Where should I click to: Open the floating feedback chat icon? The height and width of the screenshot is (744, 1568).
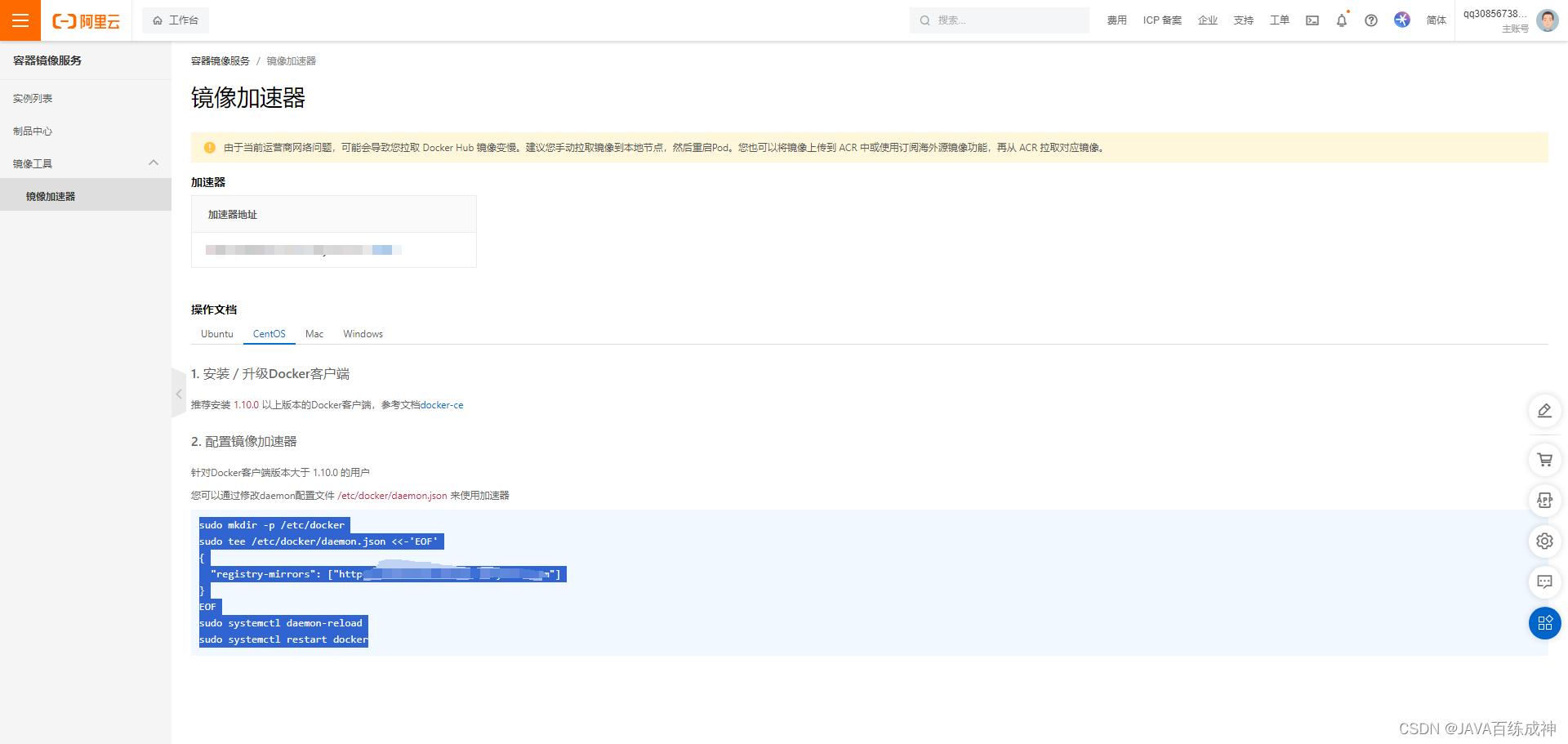1544,582
